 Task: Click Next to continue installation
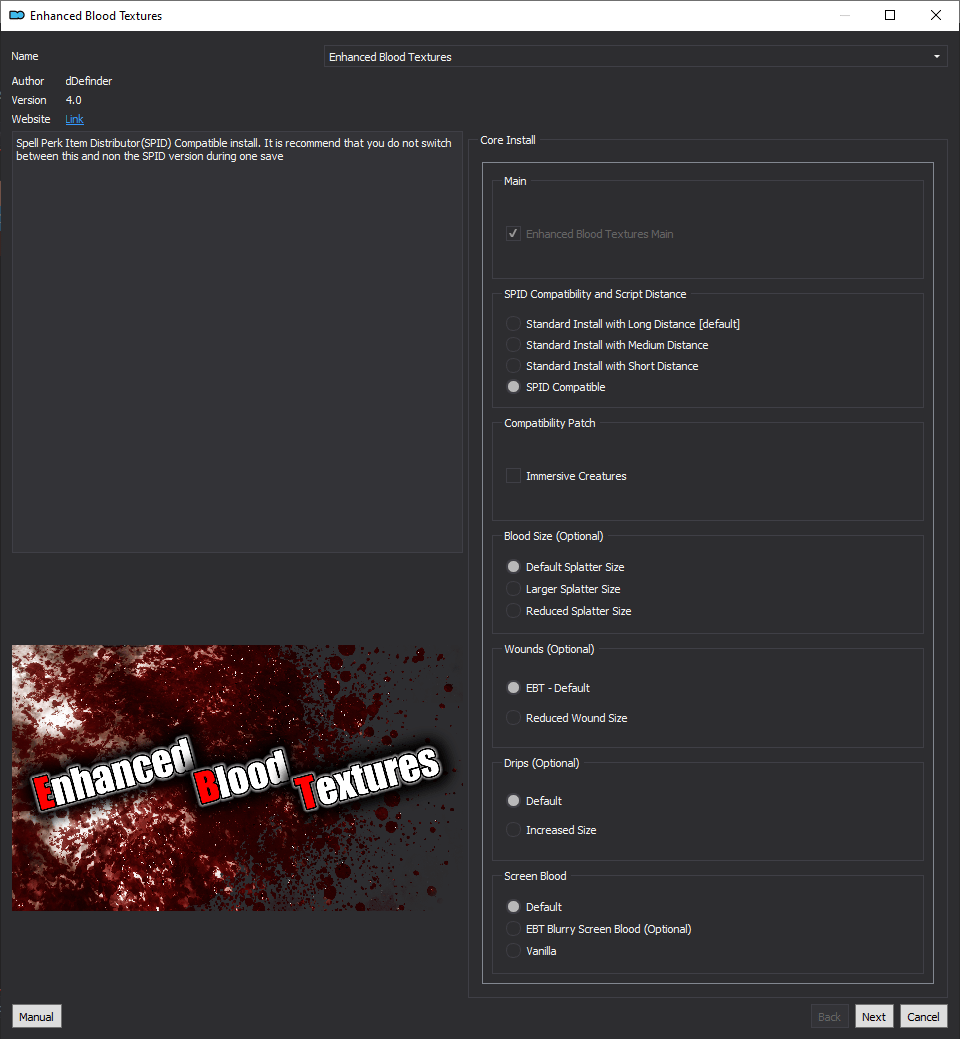click(x=873, y=1016)
